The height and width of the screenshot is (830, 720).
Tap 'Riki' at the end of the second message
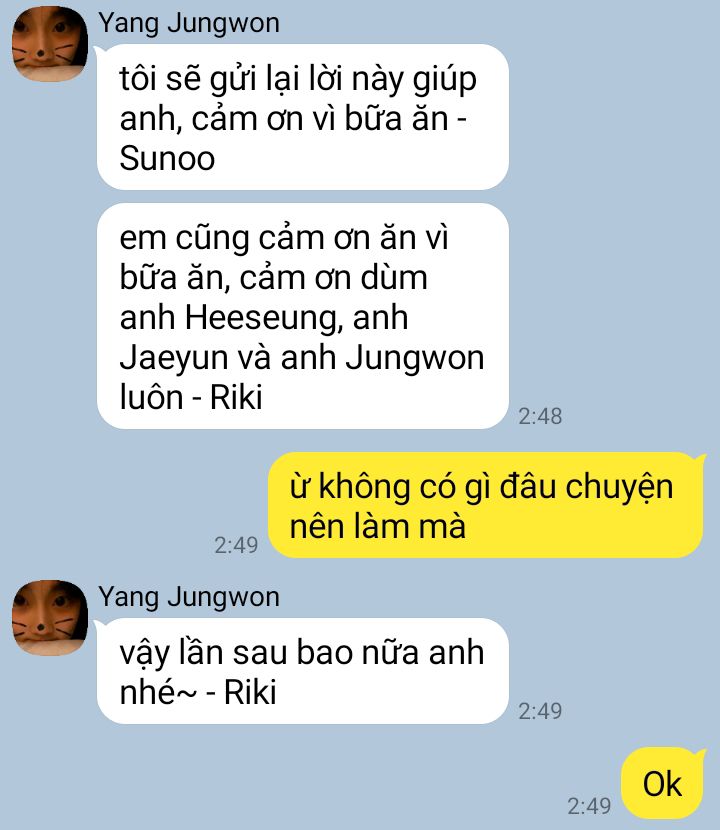236,398
